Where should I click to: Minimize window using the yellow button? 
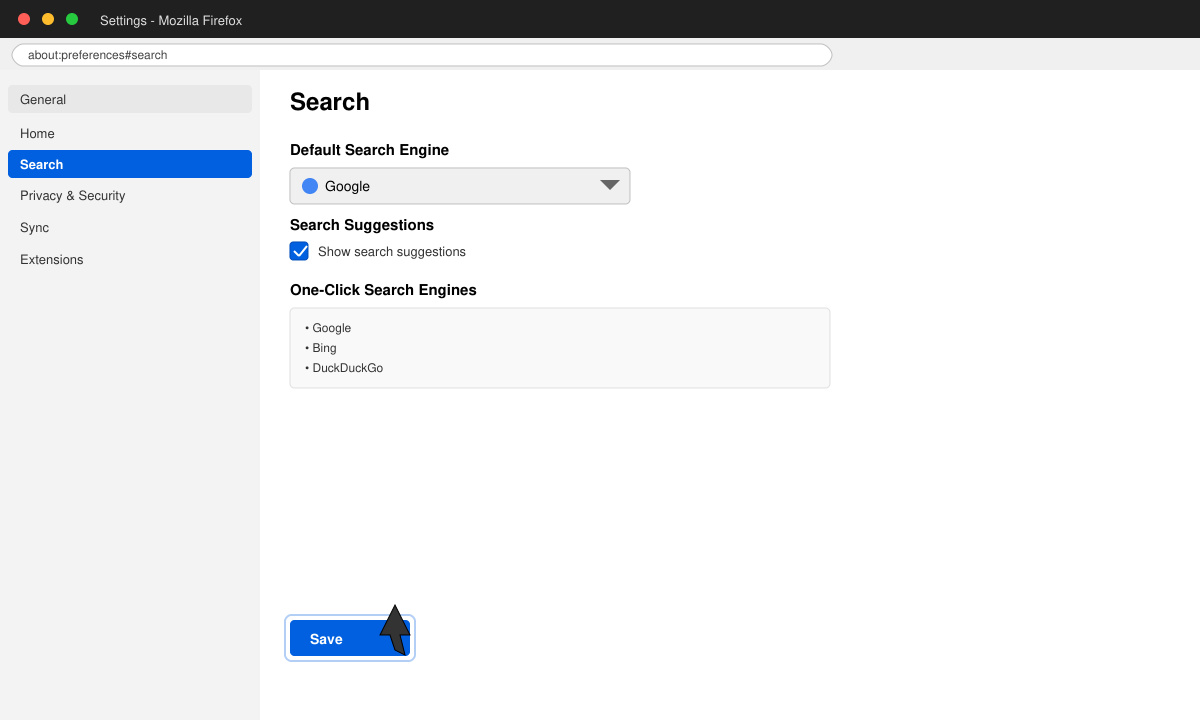(x=48, y=19)
